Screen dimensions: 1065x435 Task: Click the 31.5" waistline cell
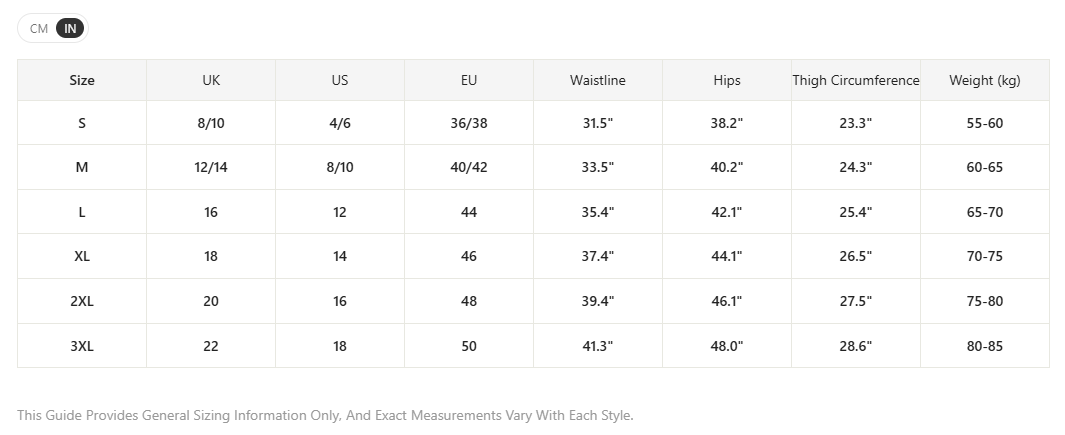tap(598, 123)
